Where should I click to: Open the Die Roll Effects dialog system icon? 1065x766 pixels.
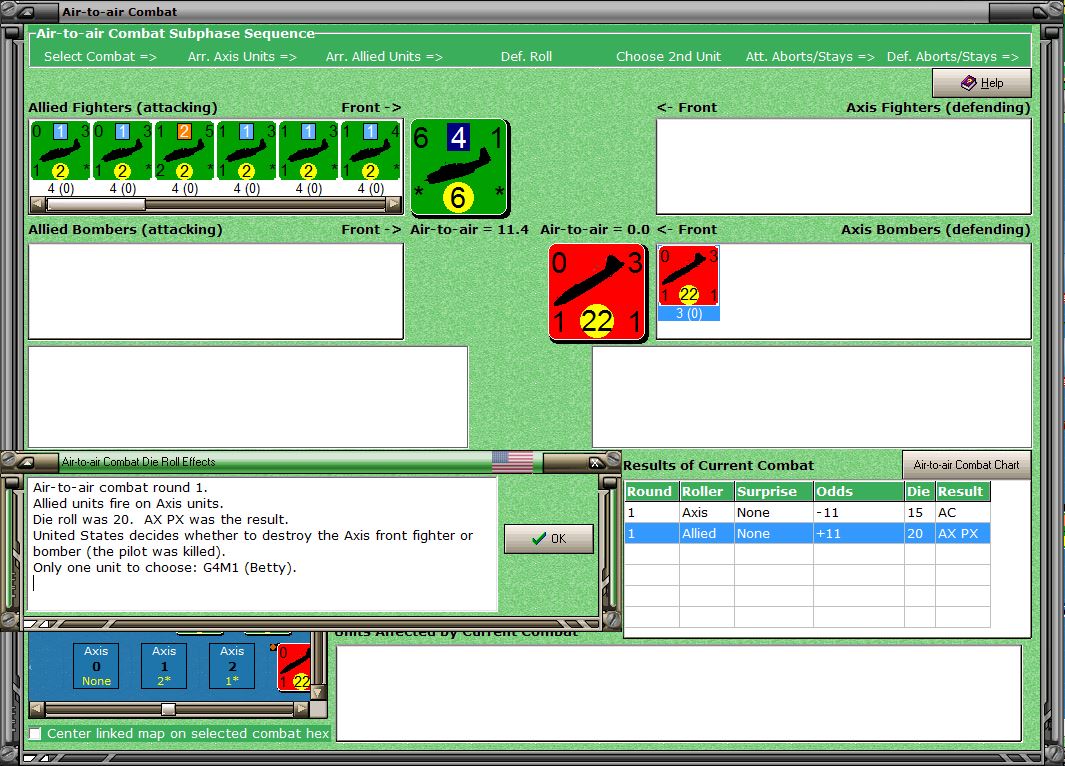pyautogui.click(x=26, y=462)
